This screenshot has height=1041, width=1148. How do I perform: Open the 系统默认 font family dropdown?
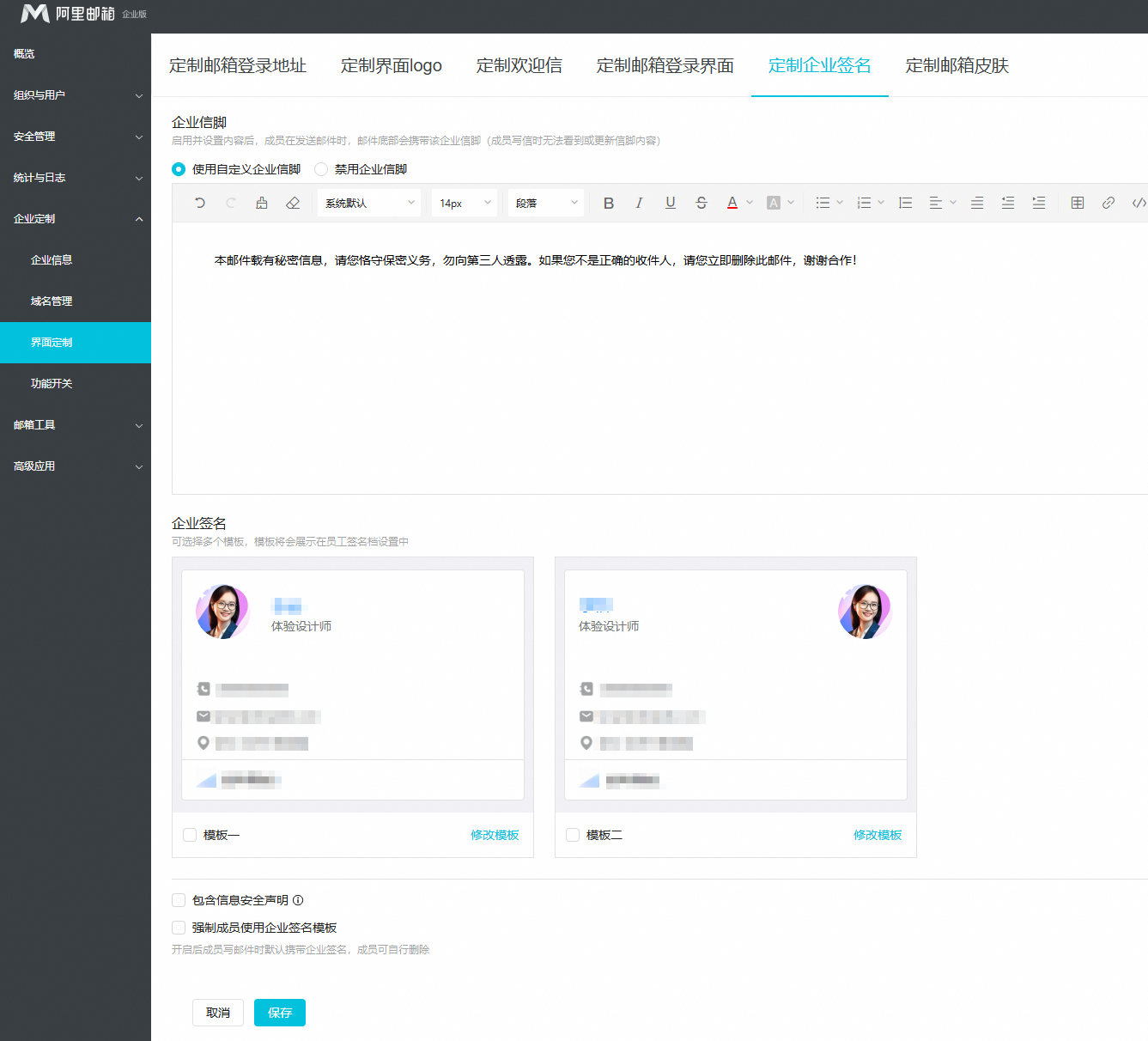click(369, 203)
